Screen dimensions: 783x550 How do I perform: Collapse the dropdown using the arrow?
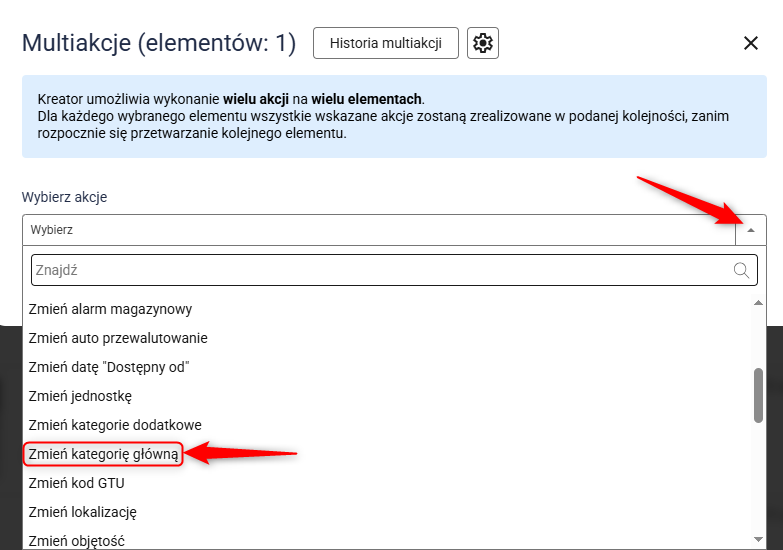751,230
